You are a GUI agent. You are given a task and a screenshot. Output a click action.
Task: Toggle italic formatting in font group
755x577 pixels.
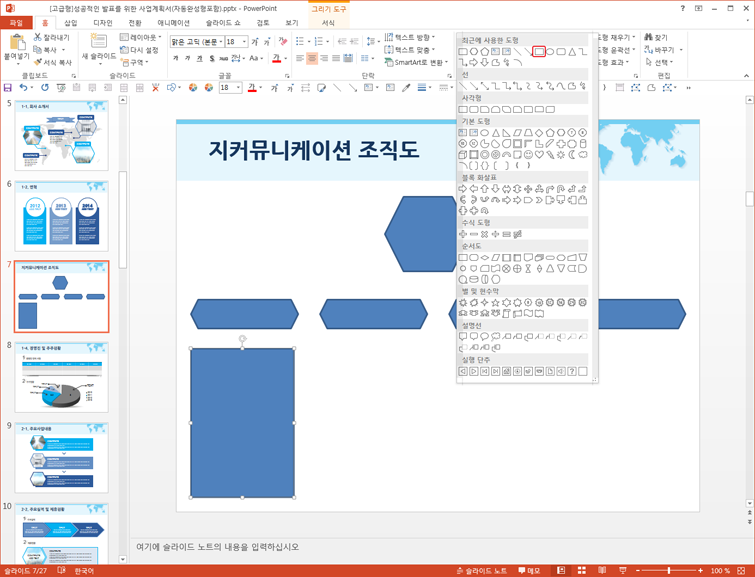click(187, 58)
